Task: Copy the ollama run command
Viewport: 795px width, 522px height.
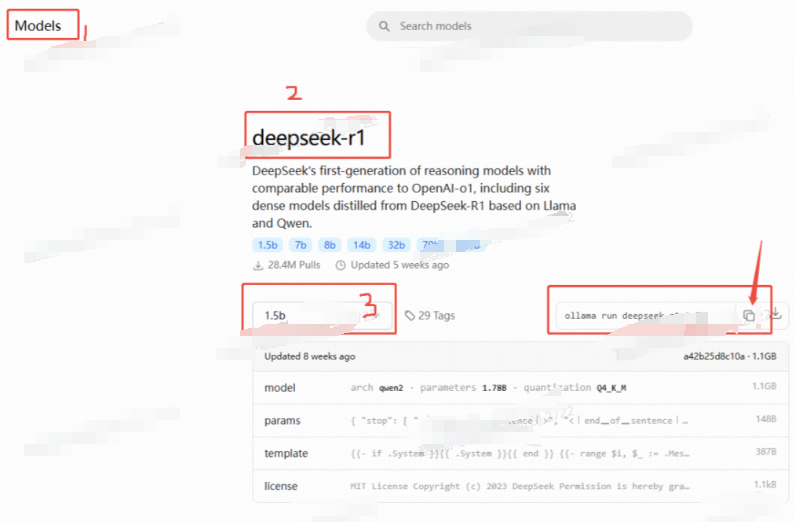Action: 749,315
